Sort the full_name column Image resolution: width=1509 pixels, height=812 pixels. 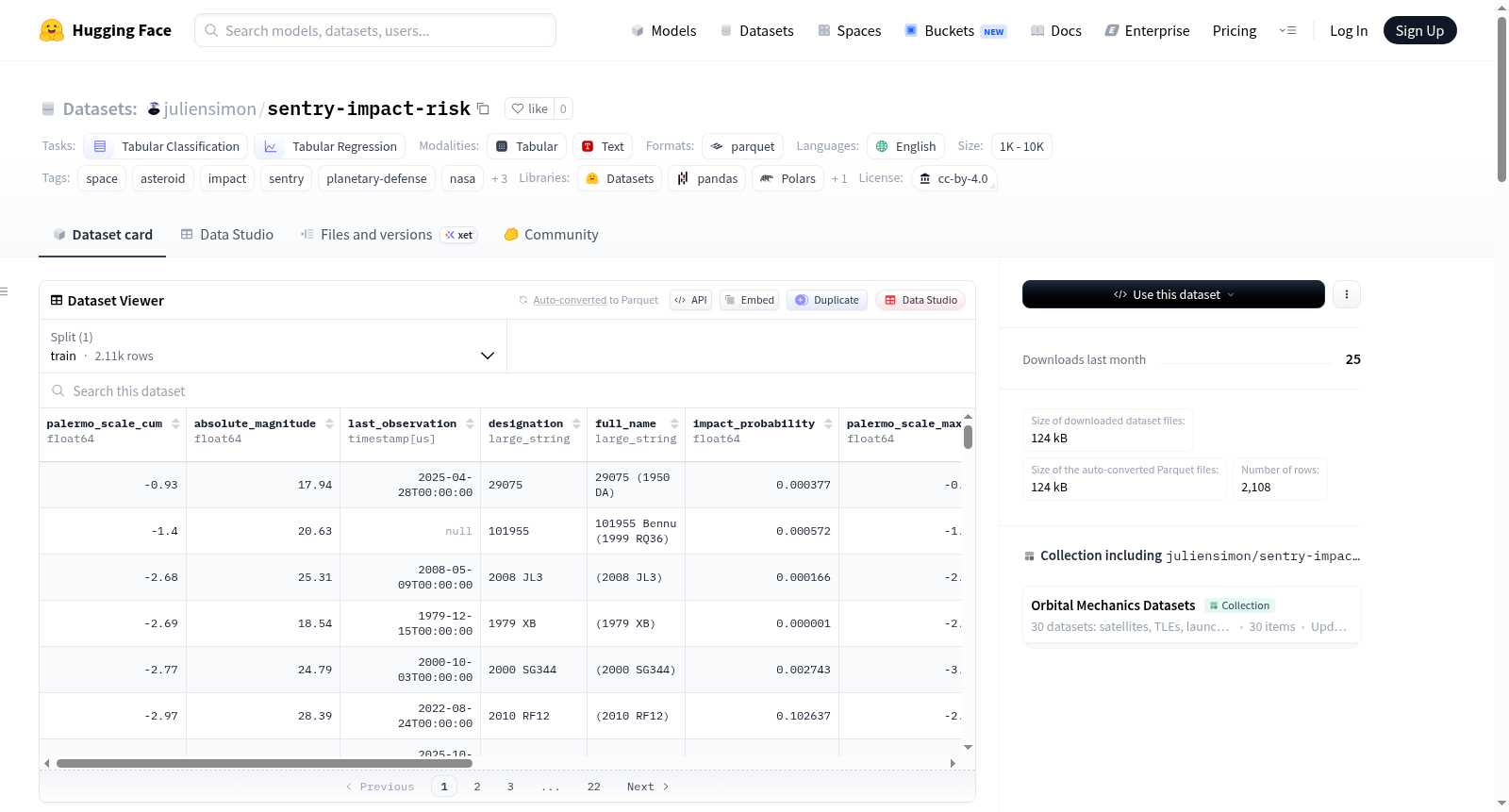tap(674, 423)
